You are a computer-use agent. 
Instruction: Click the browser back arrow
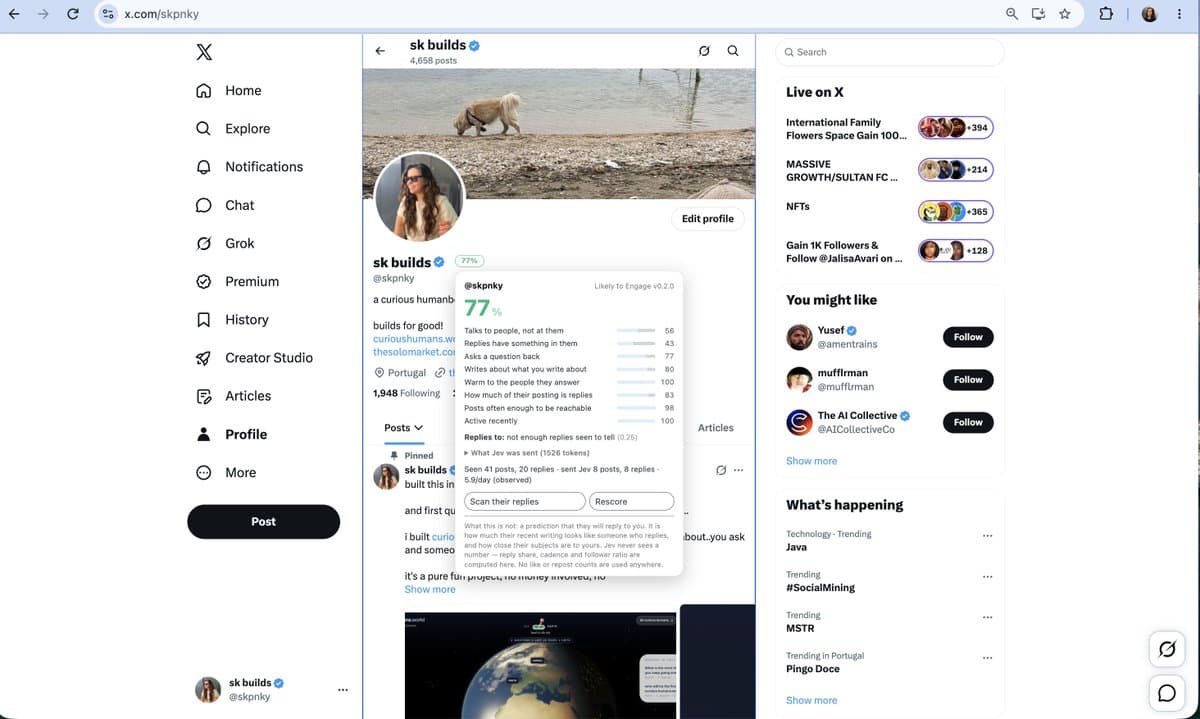(14, 14)
